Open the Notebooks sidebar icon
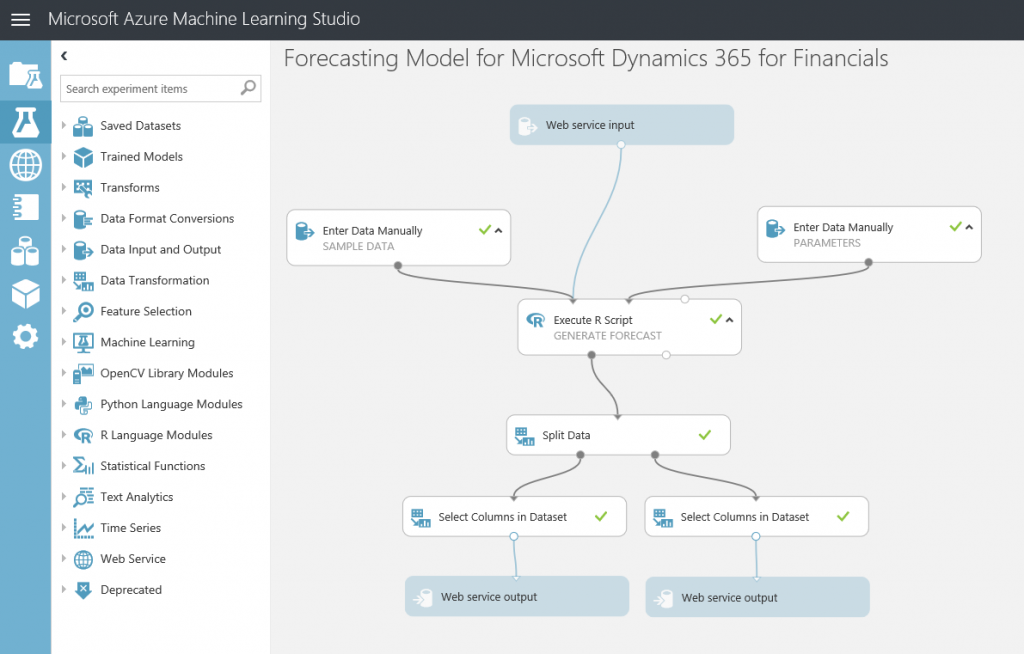The width and height of the screenshot is (1024, 654). pos(25,207)
